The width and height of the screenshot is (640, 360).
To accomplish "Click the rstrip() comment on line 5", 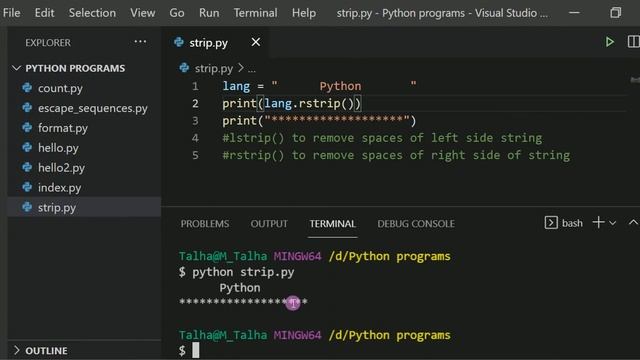I will [396, 155].
